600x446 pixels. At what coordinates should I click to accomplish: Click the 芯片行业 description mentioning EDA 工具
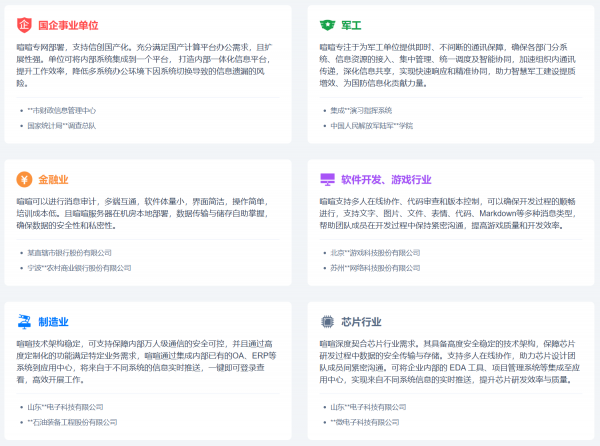pos(450,361)
